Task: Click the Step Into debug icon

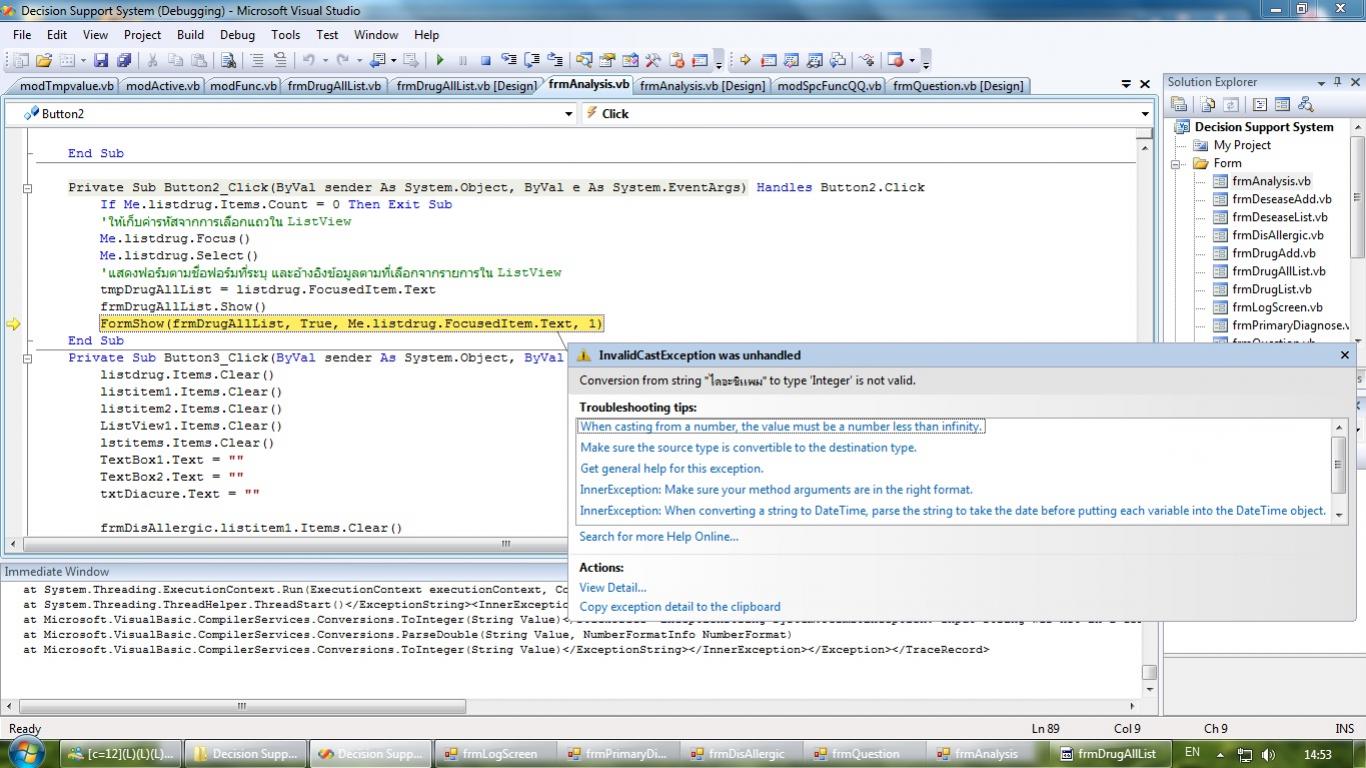Action: coord(509,60)
